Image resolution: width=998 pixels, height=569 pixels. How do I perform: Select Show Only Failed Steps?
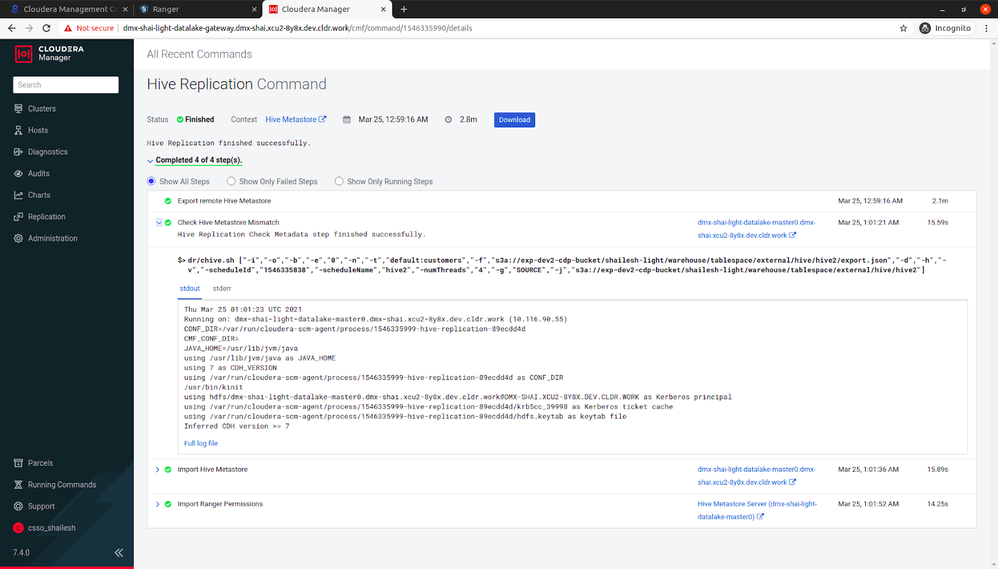(272, 181)
